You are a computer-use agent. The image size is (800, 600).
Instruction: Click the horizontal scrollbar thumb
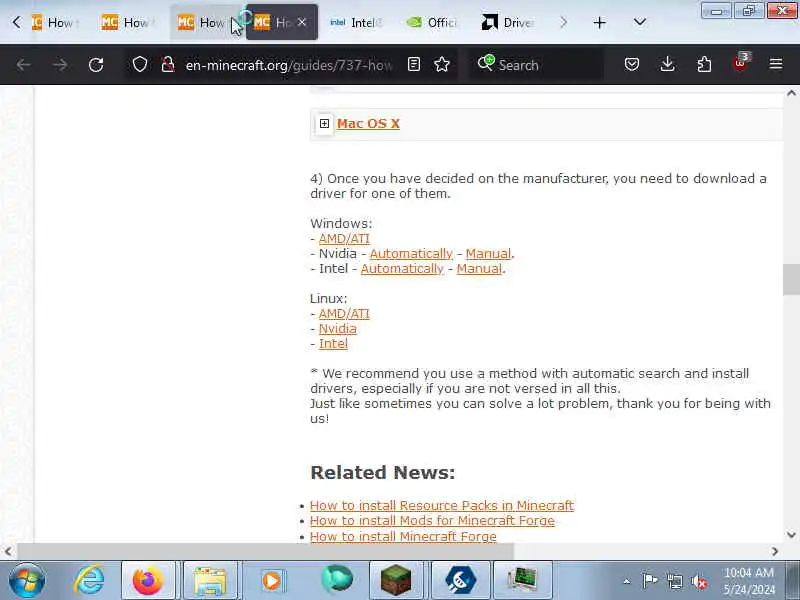[265, 551]
